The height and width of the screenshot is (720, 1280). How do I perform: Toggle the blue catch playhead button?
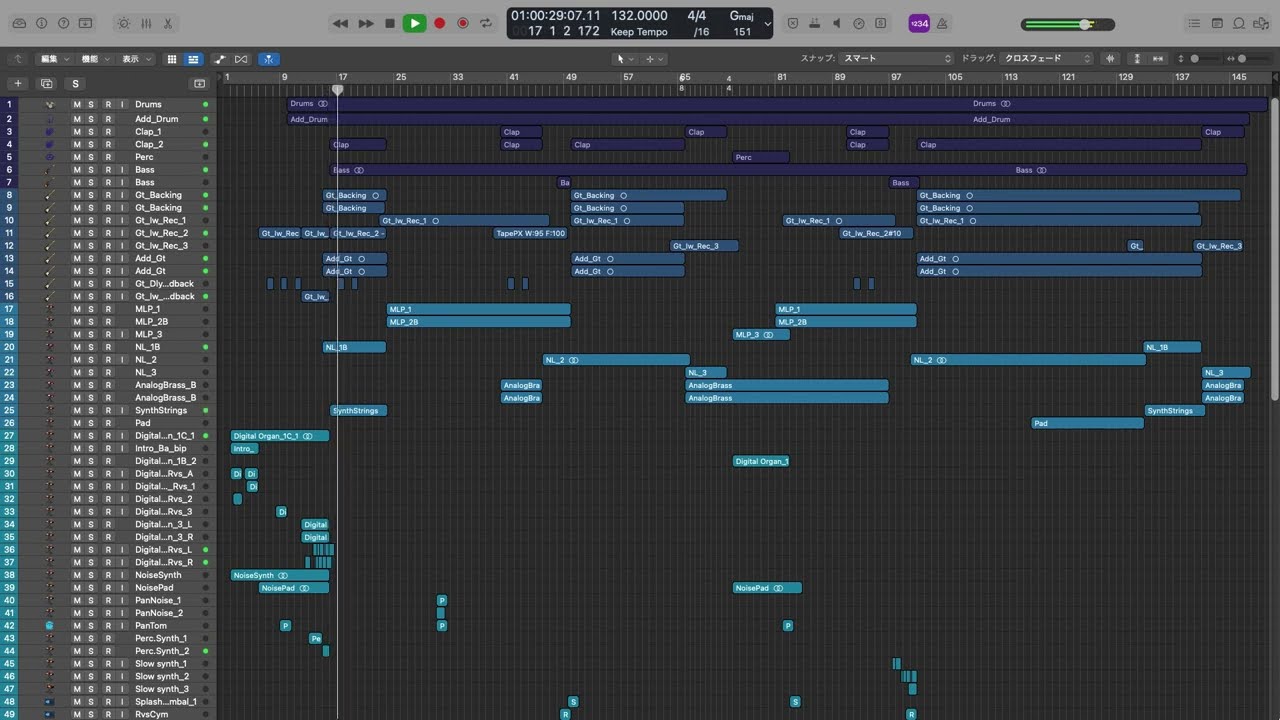[x=269, y=59]
